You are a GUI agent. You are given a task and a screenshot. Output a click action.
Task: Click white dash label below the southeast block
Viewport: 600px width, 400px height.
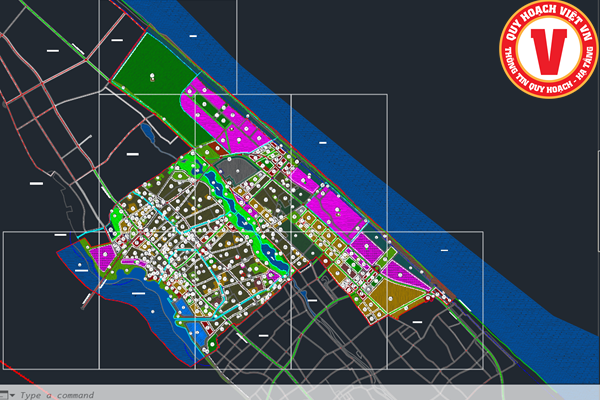417,321
